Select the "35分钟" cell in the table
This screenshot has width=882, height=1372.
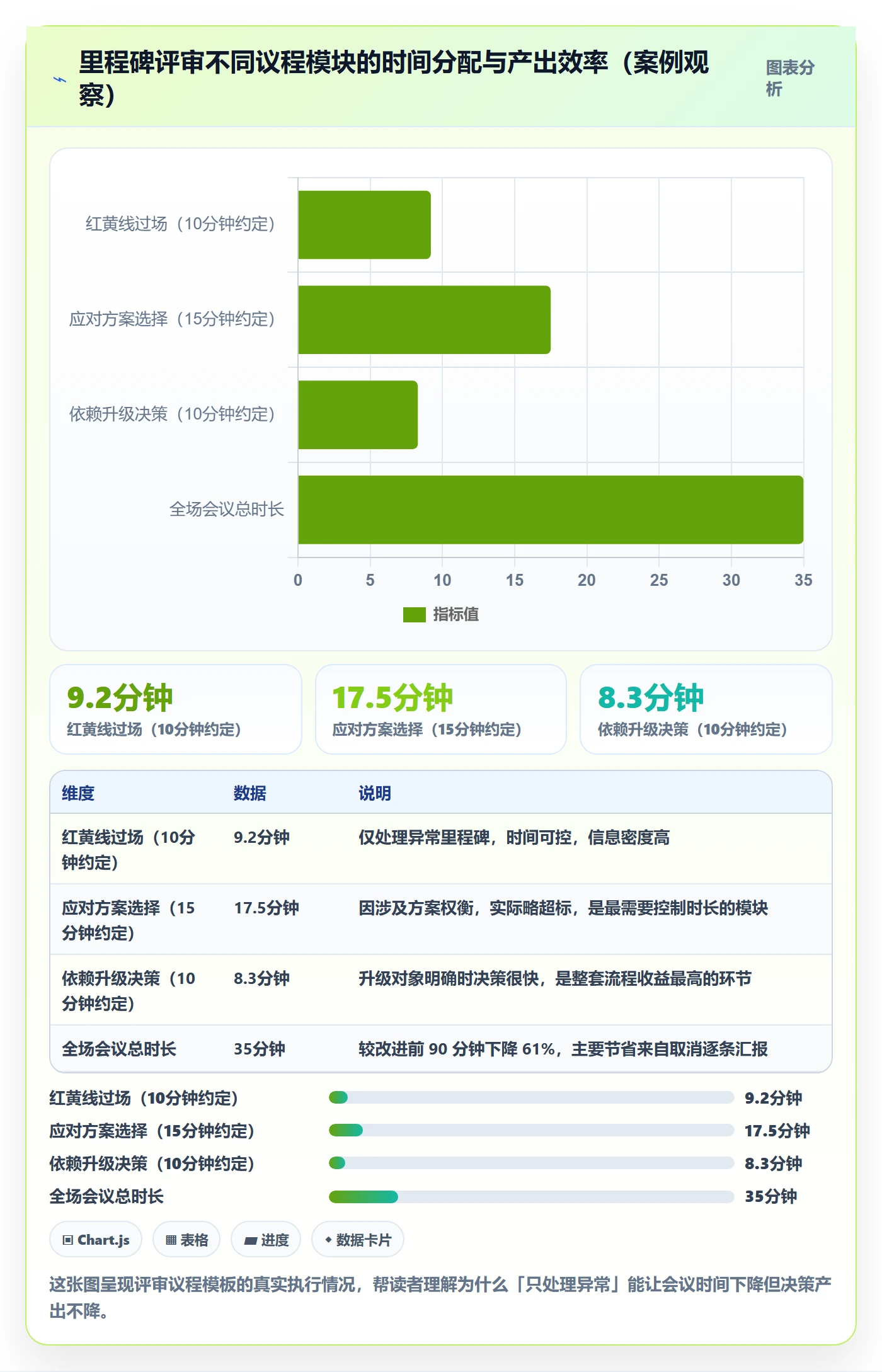click(260, 1049)
